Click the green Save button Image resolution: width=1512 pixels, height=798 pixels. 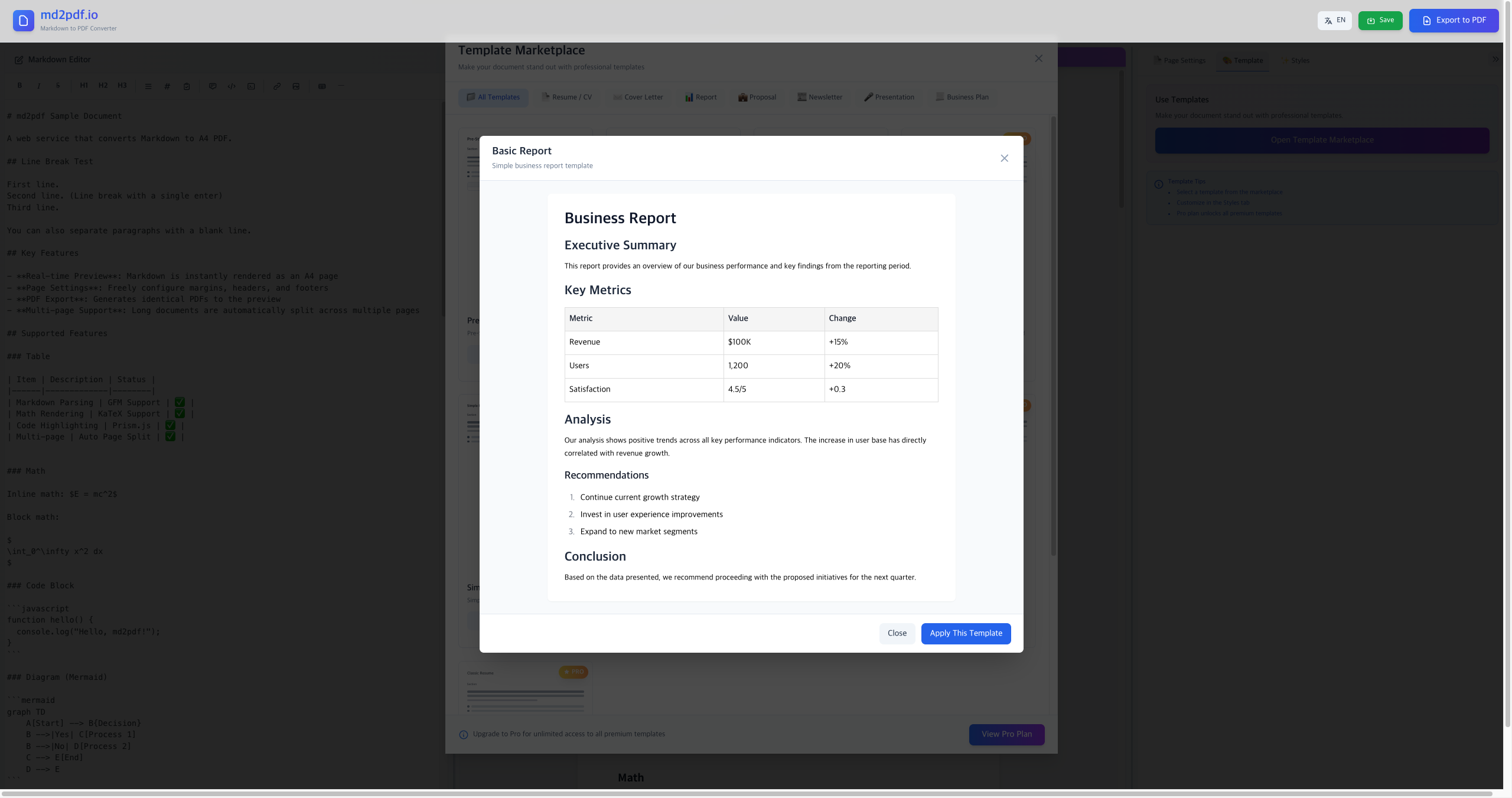click(1380, 21)
